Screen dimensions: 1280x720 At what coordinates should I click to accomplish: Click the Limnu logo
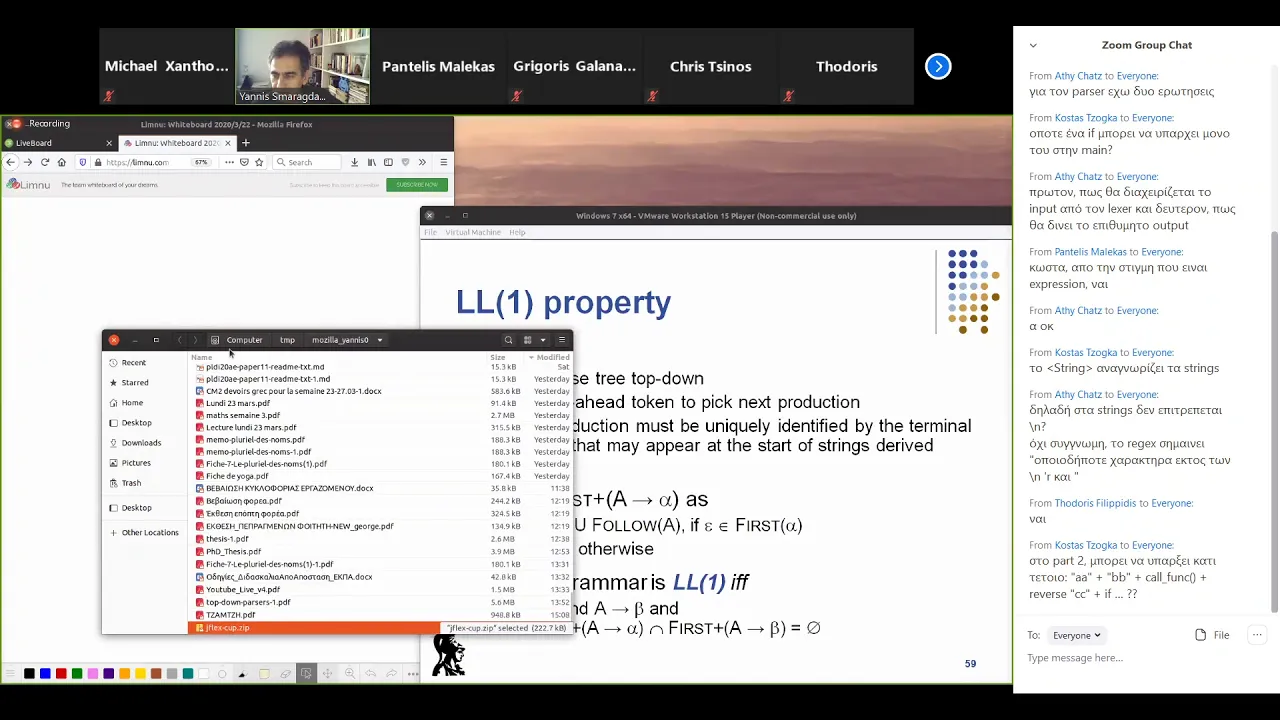(27, 184)
